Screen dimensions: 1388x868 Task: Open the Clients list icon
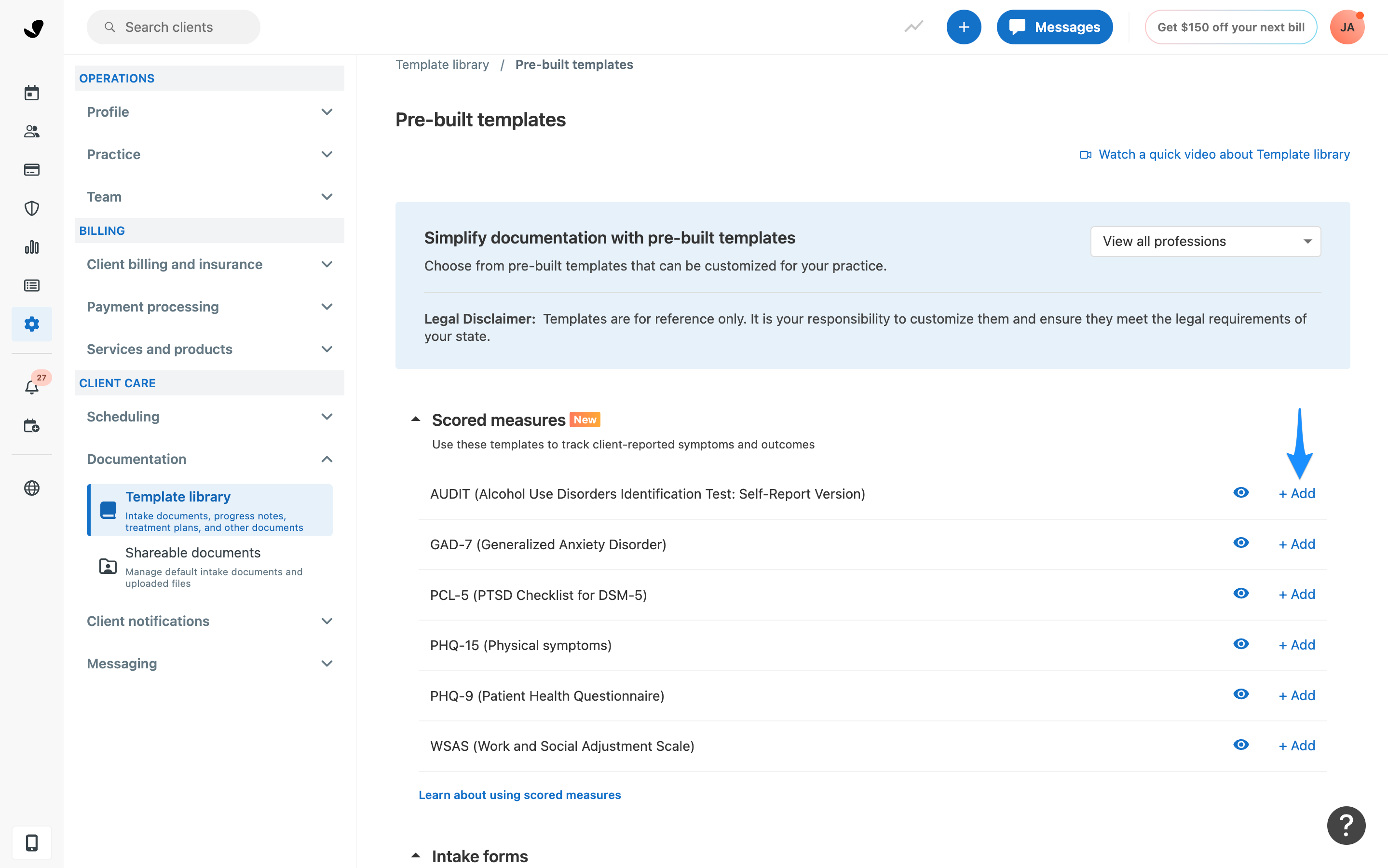(x=31, y=132)
